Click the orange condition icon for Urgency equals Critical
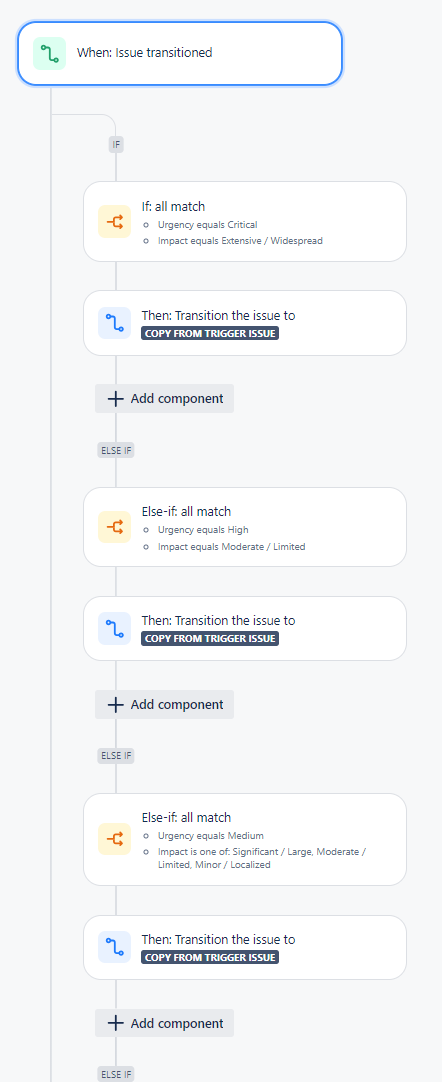The image size is (442, 1082). coord(114,222)
